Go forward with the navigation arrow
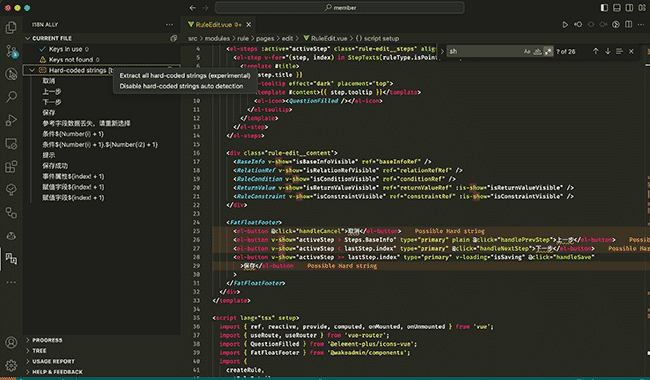650x380 pixels. 205,7
